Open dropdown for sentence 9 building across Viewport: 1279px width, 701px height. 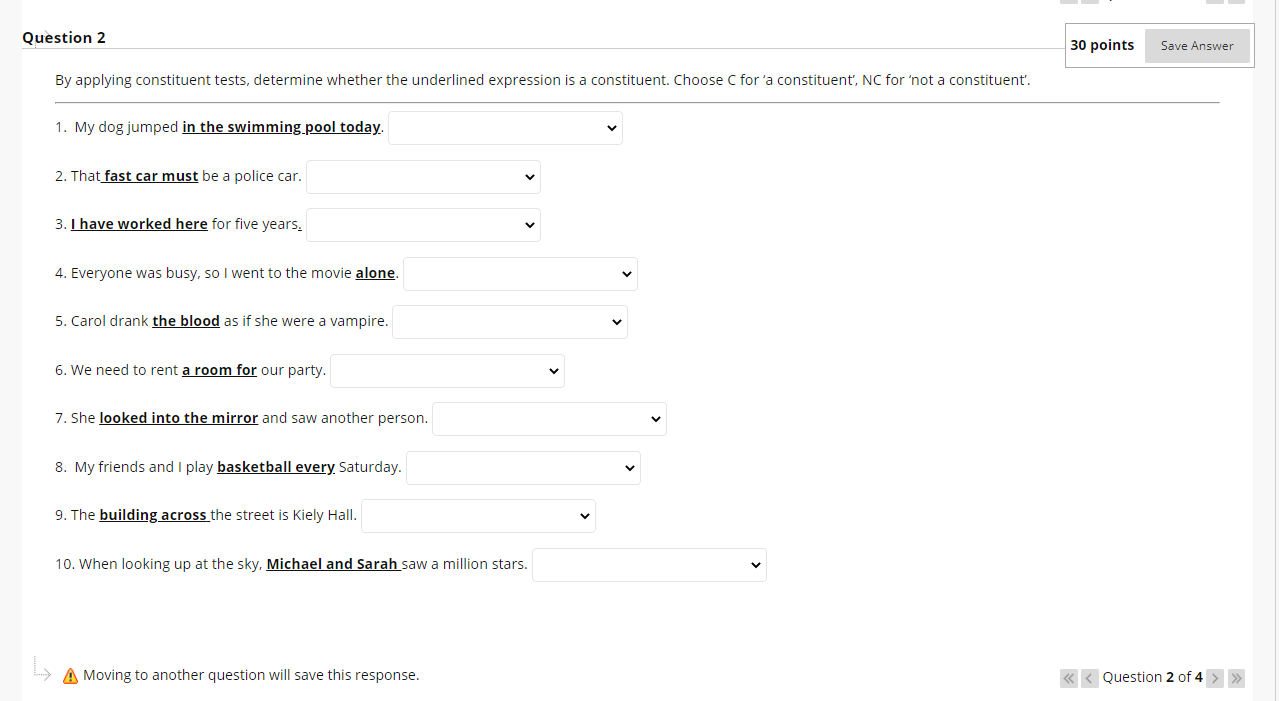[478, 516]
